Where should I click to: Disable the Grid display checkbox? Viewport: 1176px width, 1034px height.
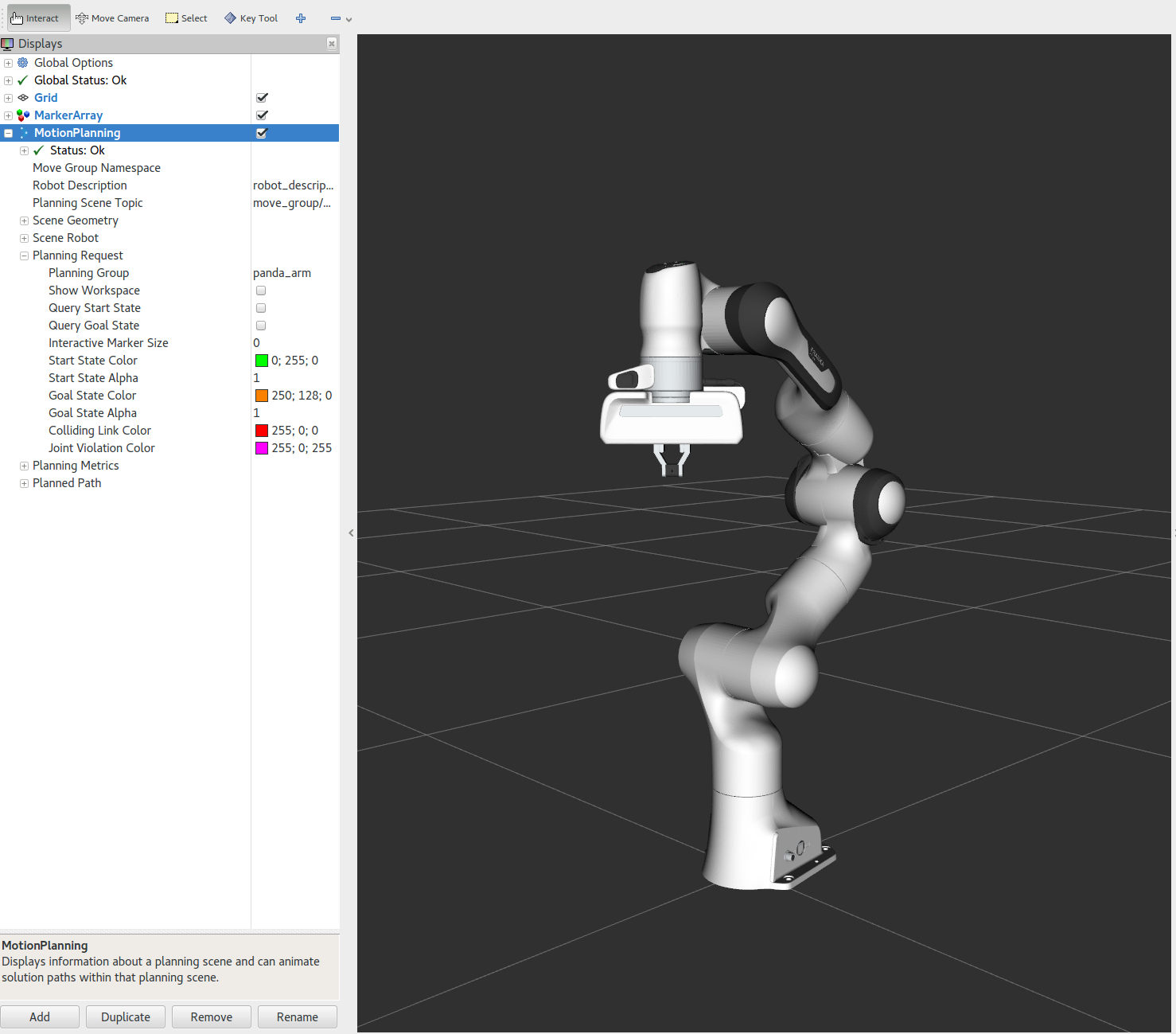pyautogui.click(x=262, y=98)
